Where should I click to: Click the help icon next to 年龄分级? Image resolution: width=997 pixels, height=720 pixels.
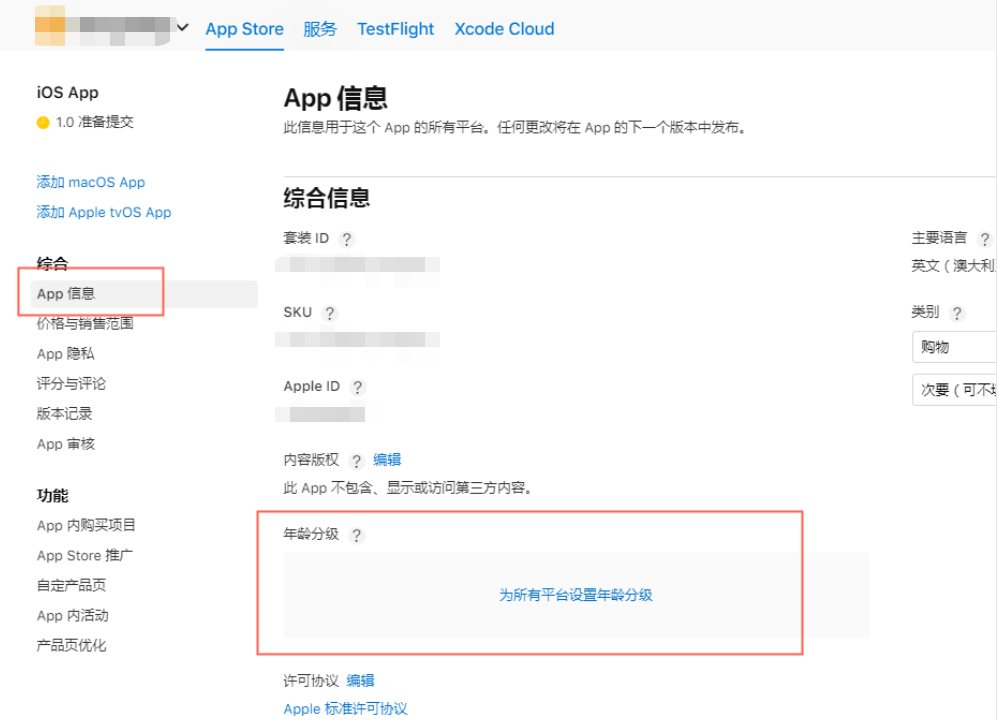[x=357, y=535]
